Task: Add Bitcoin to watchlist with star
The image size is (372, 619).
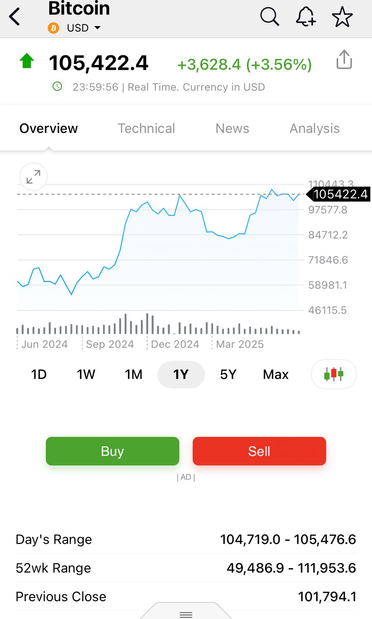Action: 342,17
